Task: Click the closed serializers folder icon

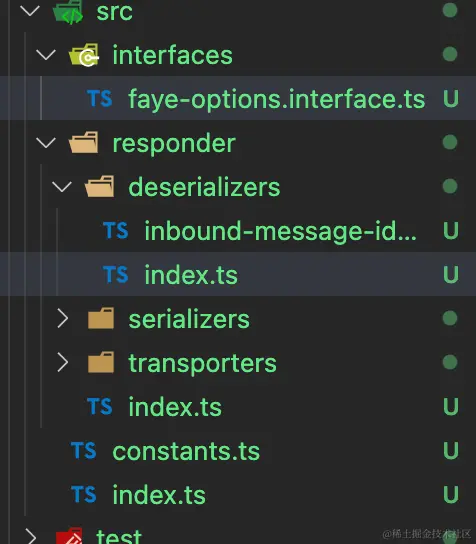Action: coord(101,318)
